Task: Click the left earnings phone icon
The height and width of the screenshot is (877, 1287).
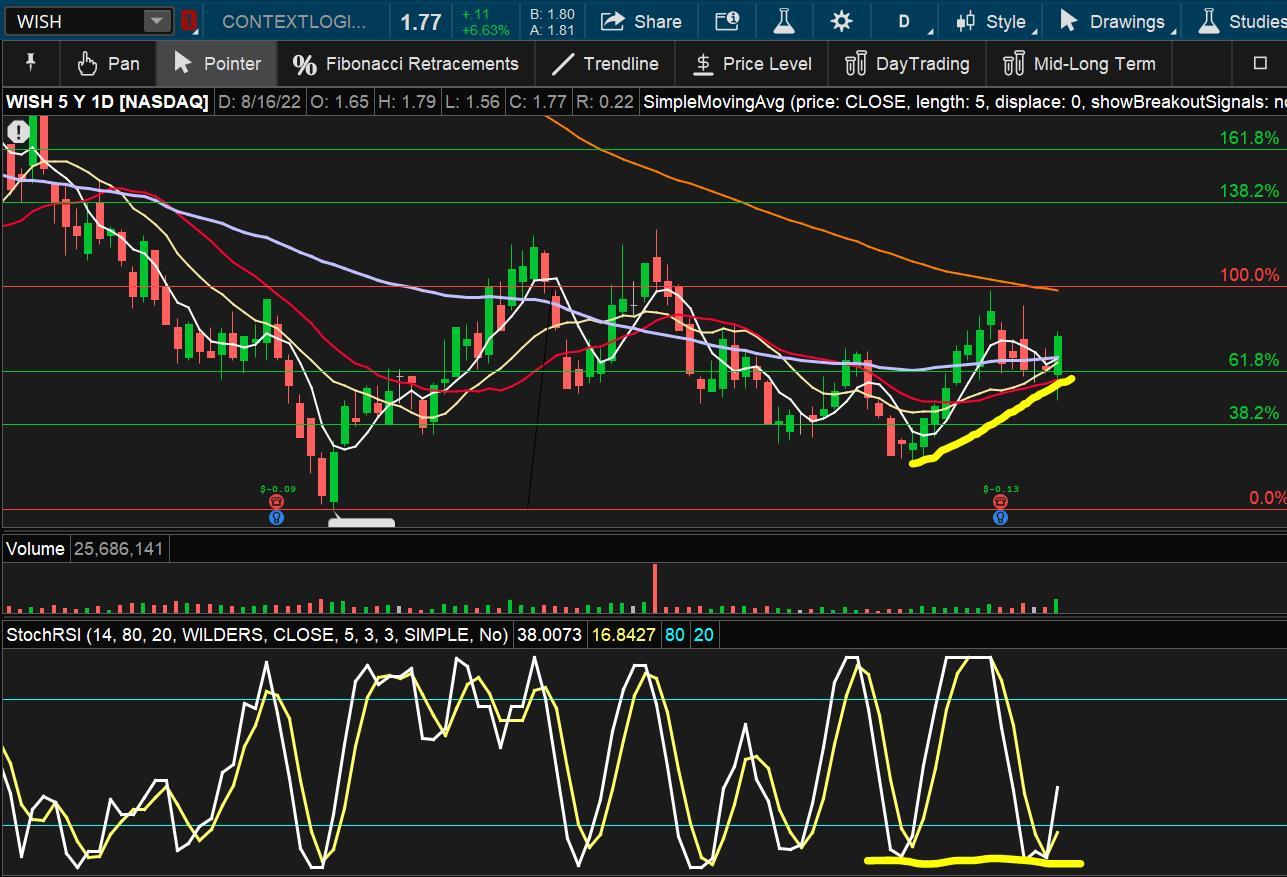Action: pyautogui.click(x=277, y=502)
